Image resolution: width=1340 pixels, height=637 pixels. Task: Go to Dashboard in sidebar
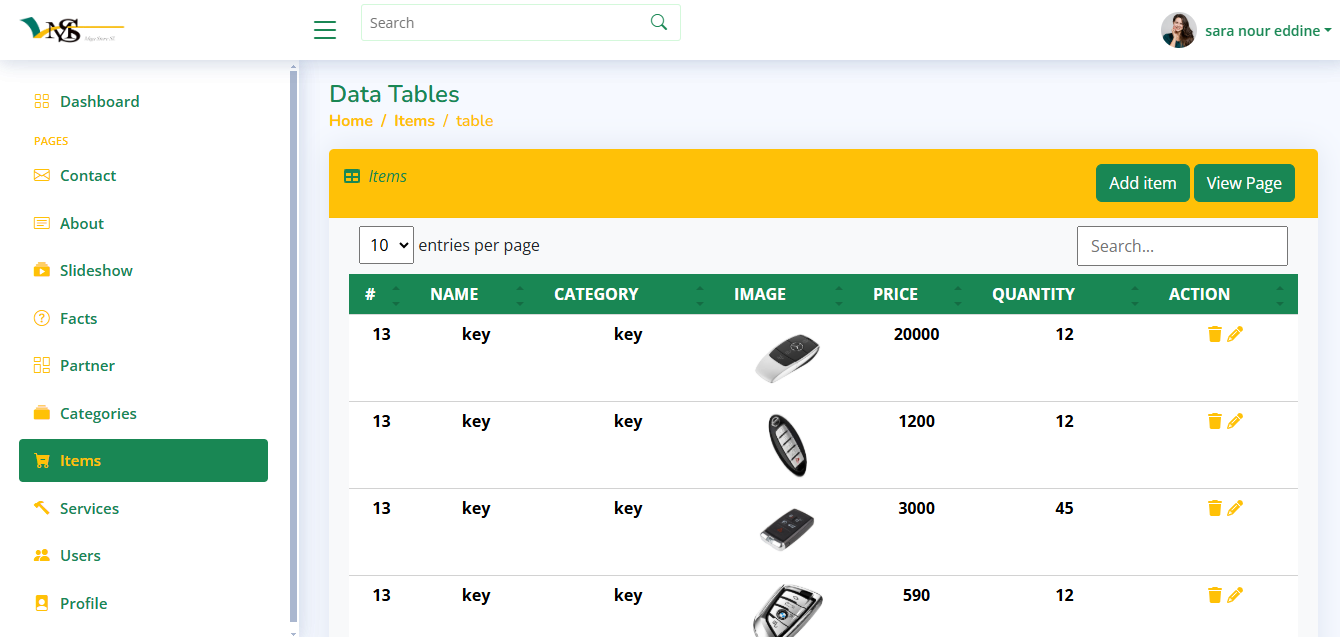click(x=99, y=101)
